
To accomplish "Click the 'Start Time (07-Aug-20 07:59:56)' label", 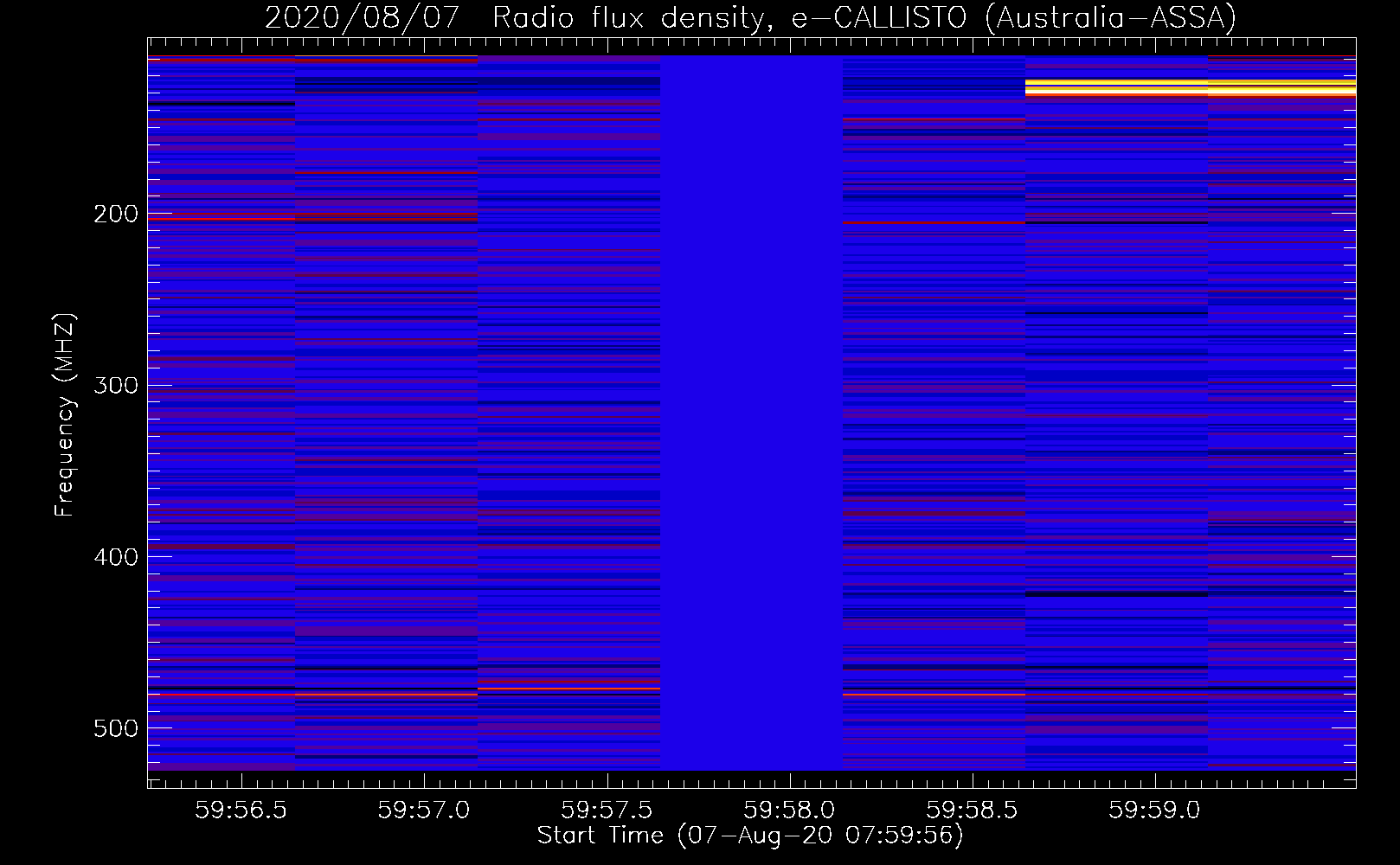I will coord(750,836).
